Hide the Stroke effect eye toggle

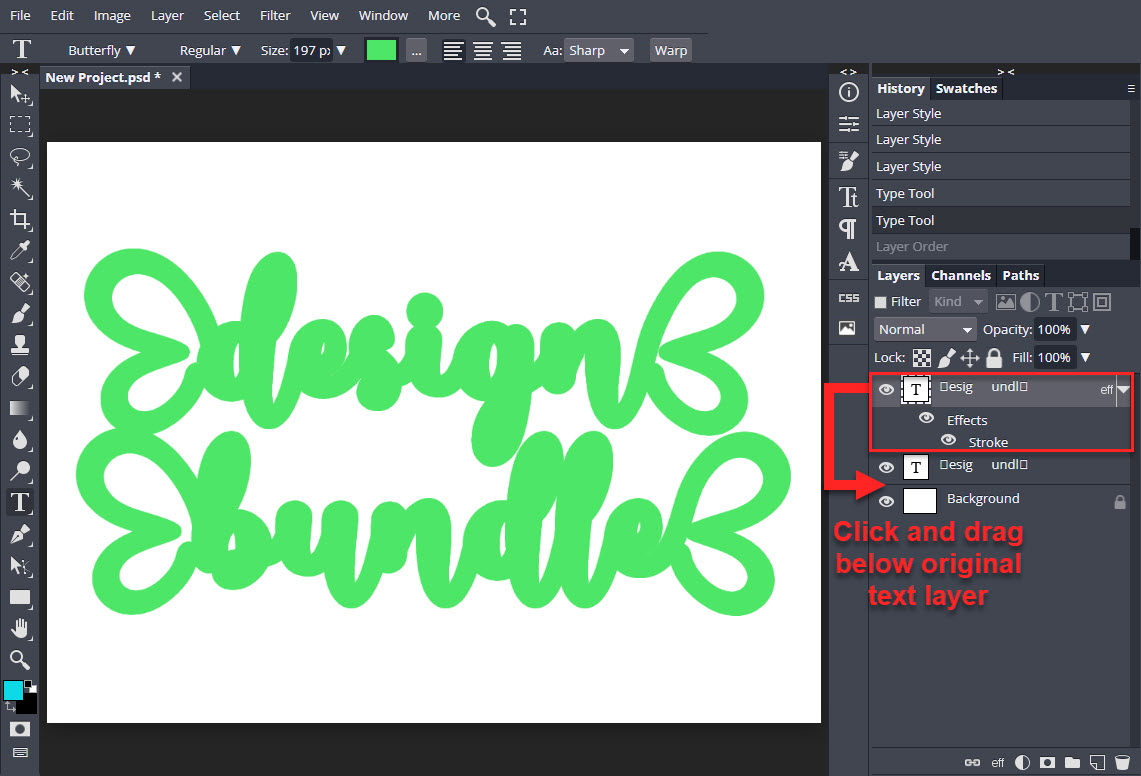[947, 440]
